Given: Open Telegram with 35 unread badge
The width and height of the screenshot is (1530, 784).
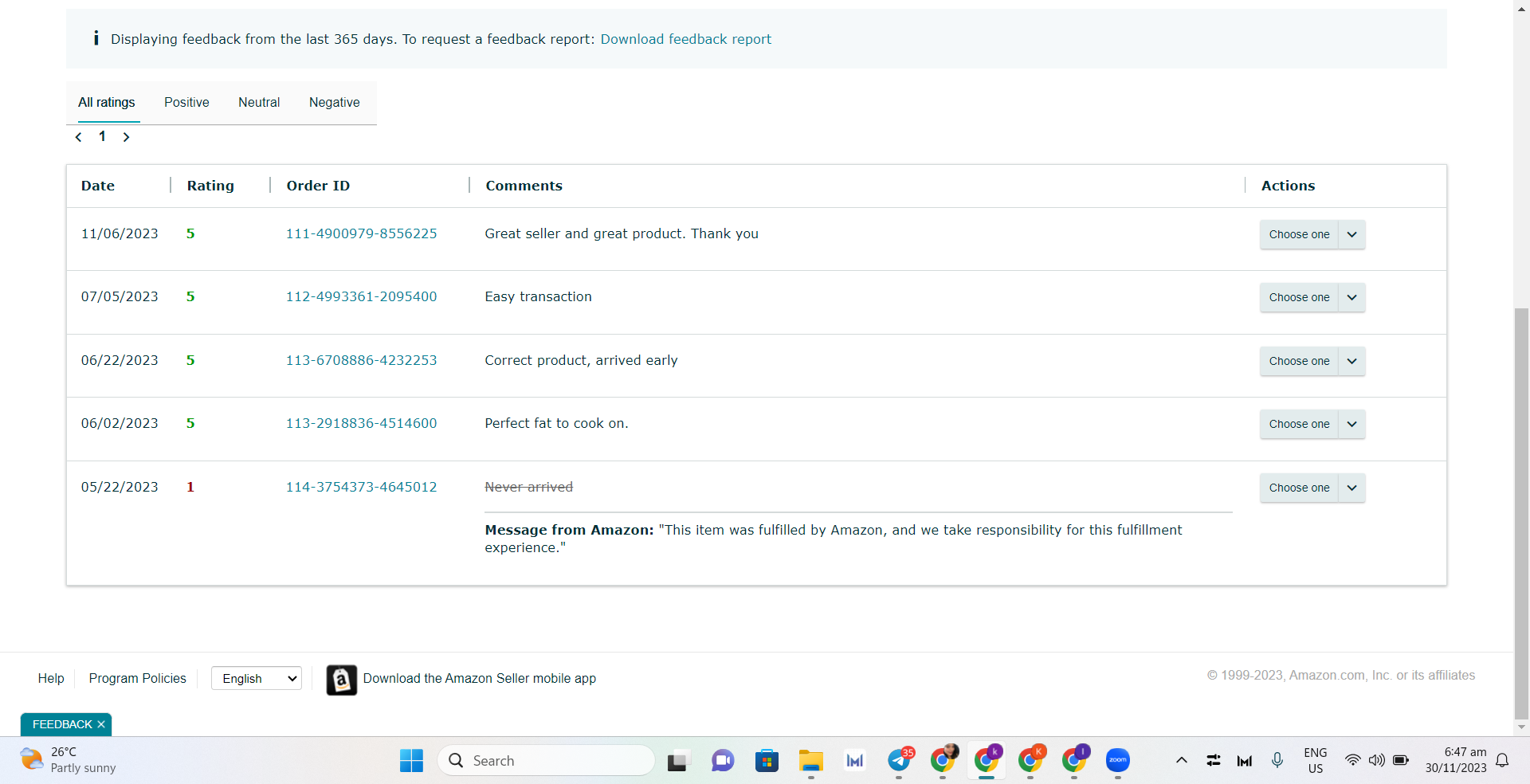Looking at the screenshot, I should pos(900,761).
